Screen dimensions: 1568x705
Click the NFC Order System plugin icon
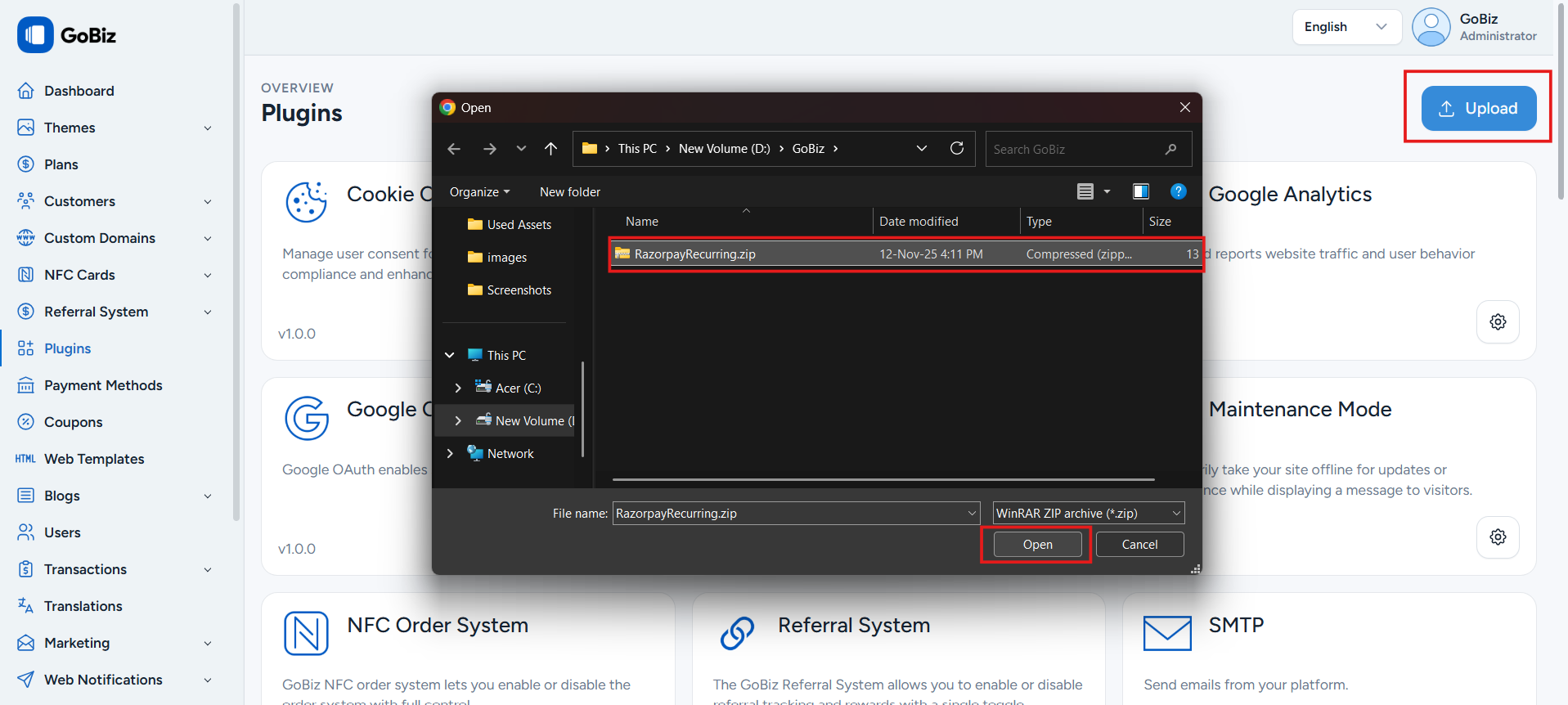tap(306, 634)
